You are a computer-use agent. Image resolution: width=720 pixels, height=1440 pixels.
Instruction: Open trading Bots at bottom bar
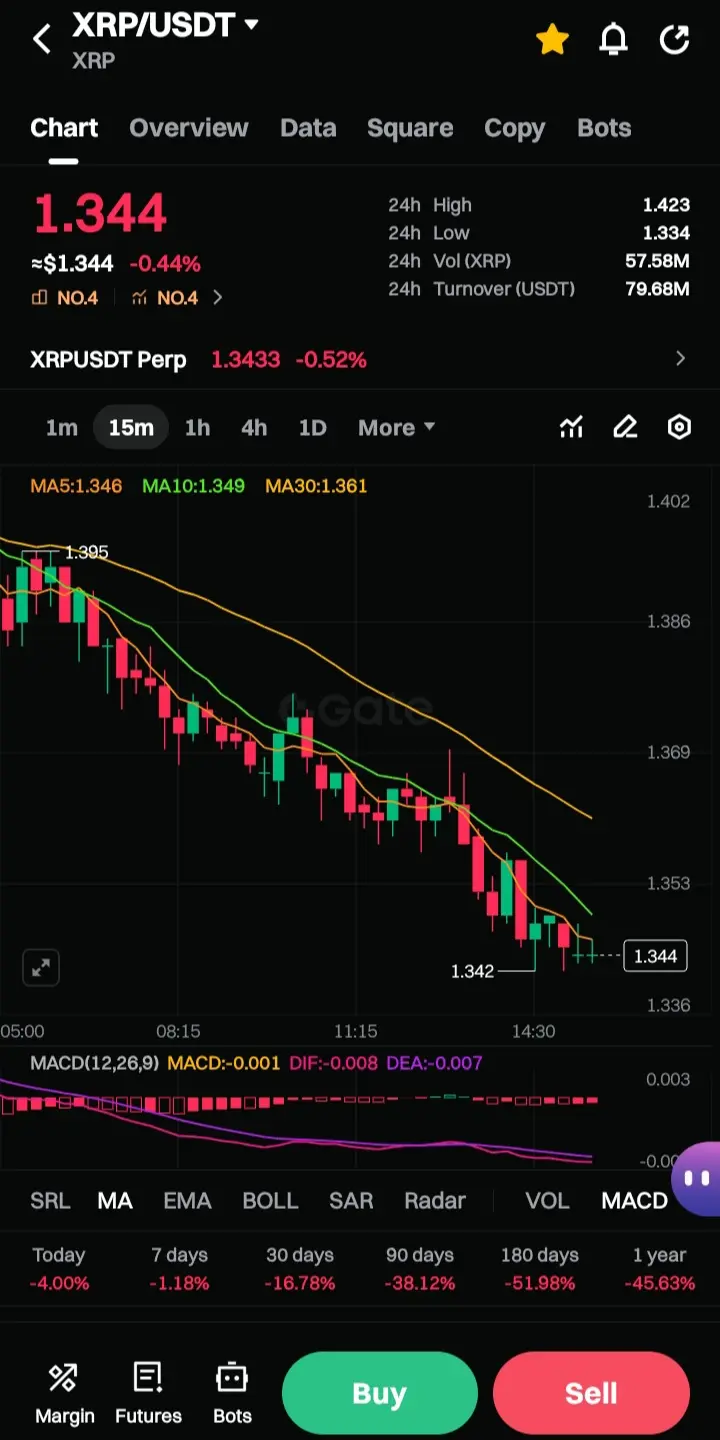coord(232,1393)
